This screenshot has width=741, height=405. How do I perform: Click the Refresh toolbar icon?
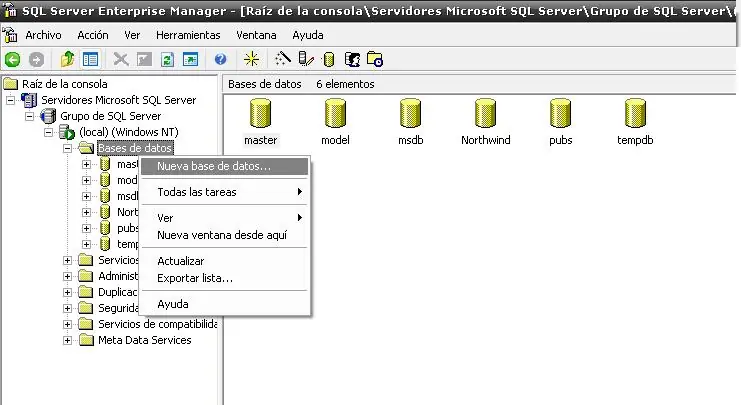click(x=167, y=60)
